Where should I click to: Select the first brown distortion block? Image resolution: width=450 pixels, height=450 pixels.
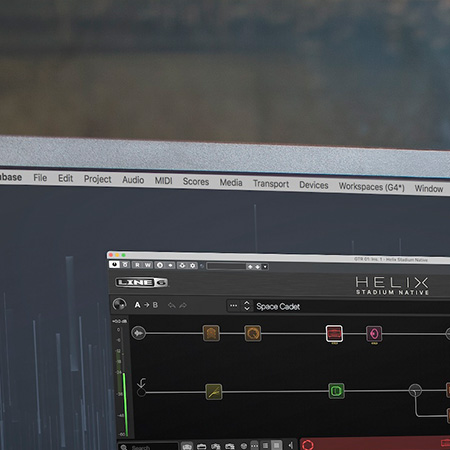pyautogui.click(x=211, y=333)
